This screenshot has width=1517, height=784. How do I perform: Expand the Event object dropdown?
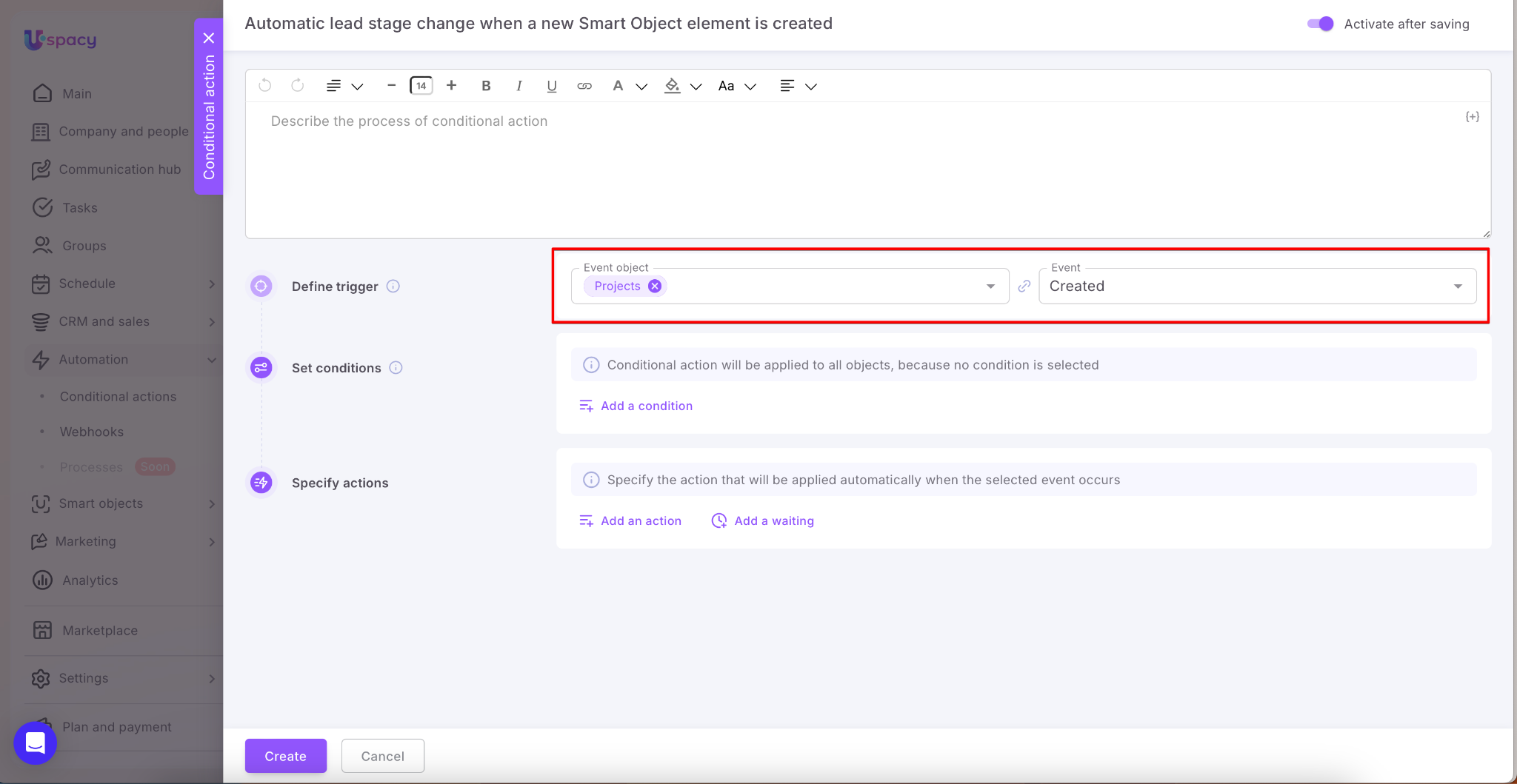(990, 287)
